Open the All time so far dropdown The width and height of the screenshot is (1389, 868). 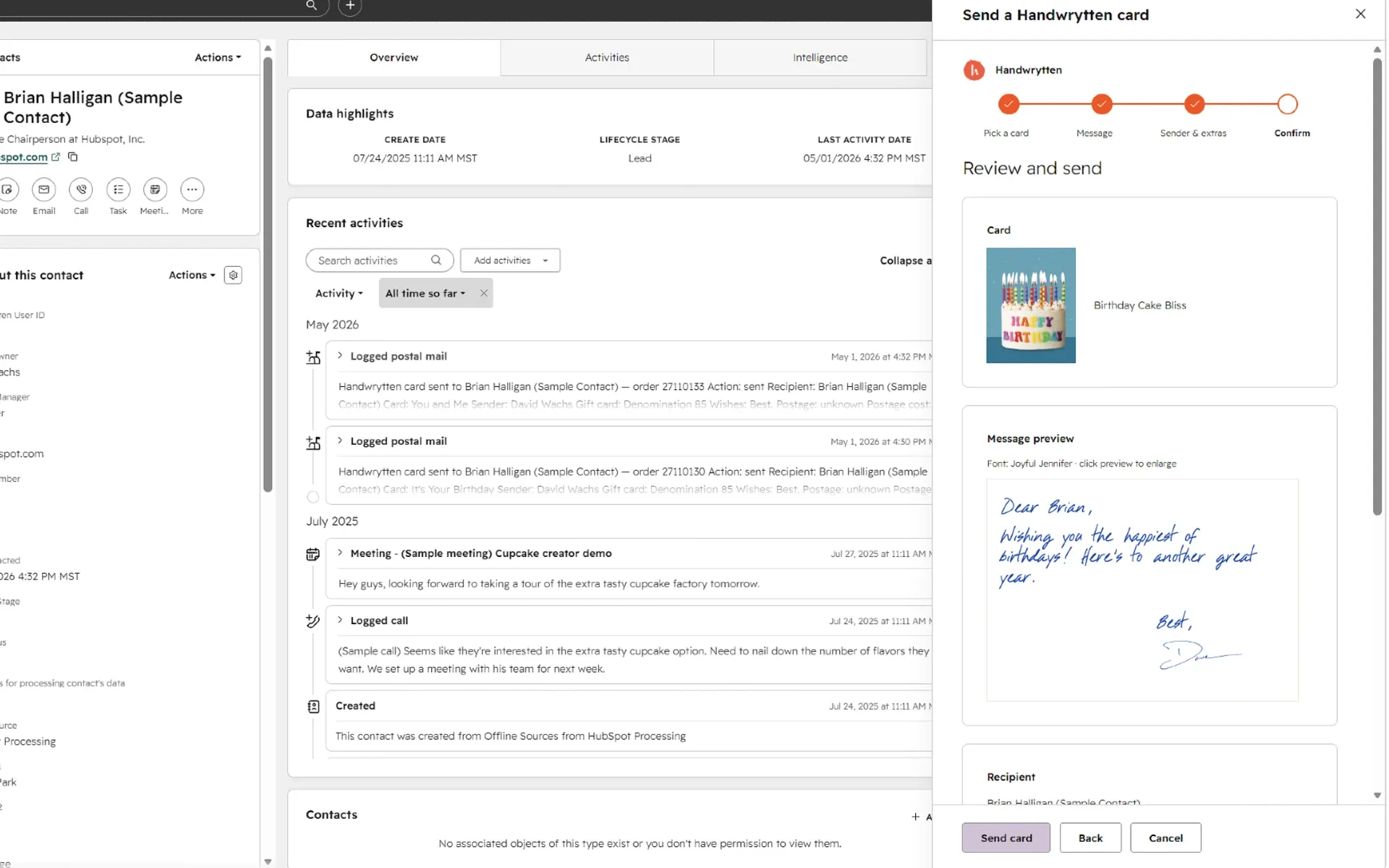(x=425, y=293)
